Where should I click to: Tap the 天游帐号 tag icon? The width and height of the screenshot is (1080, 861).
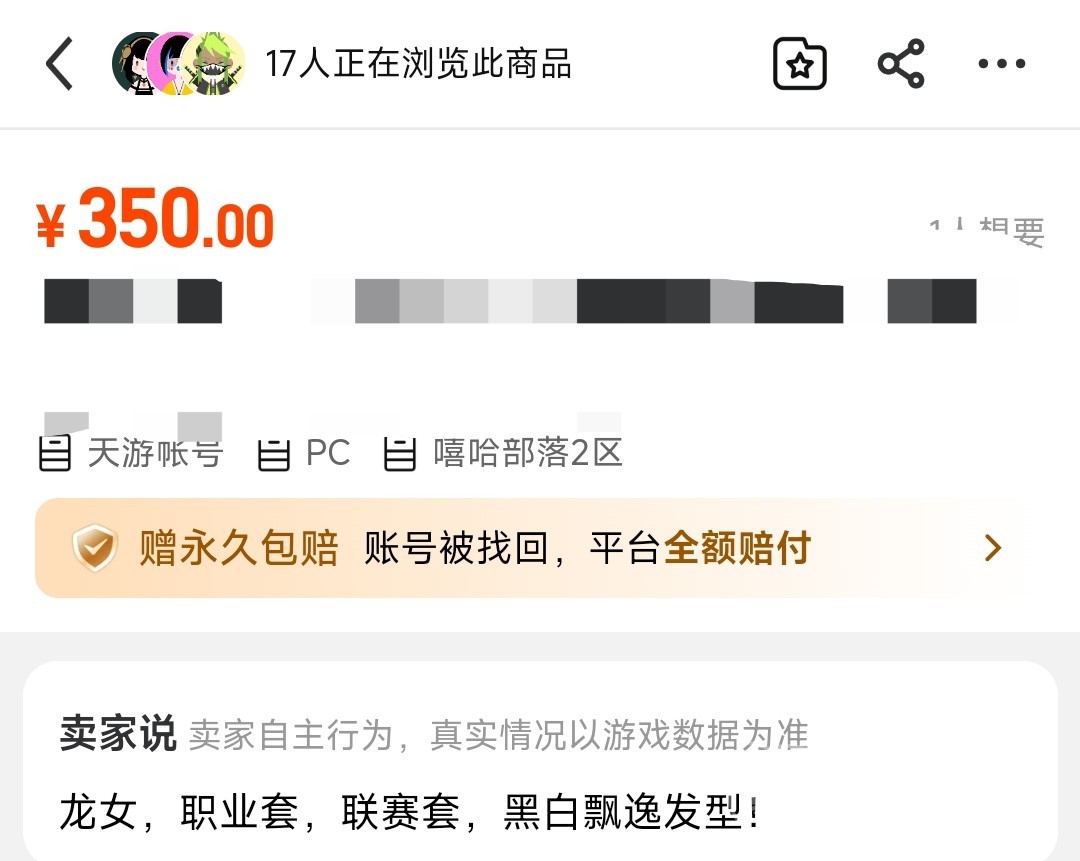click(55, 453)
